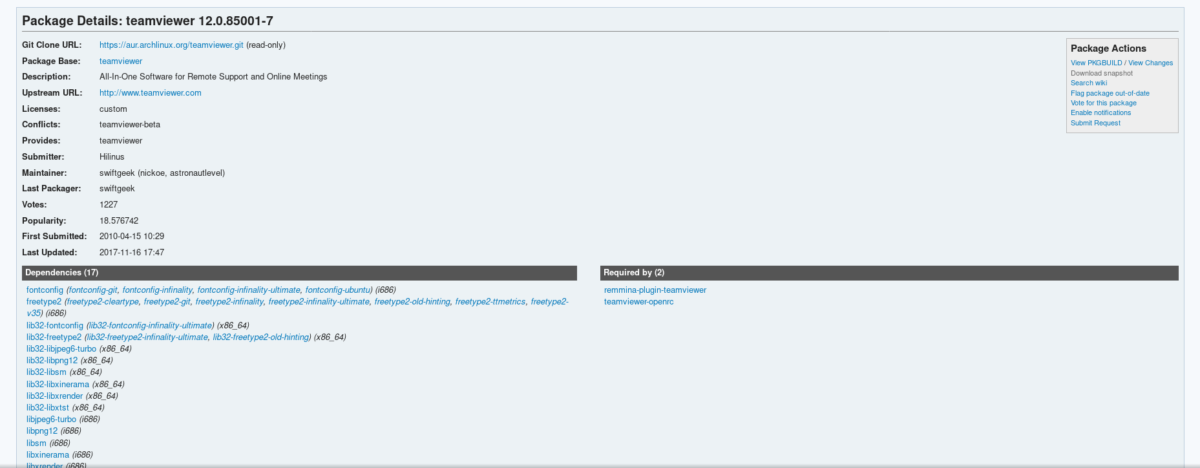The height and width of the screenshot is (468, 1200).
Task: Open the lib32-libxrender dependency link
Action: tap(54, 396)
